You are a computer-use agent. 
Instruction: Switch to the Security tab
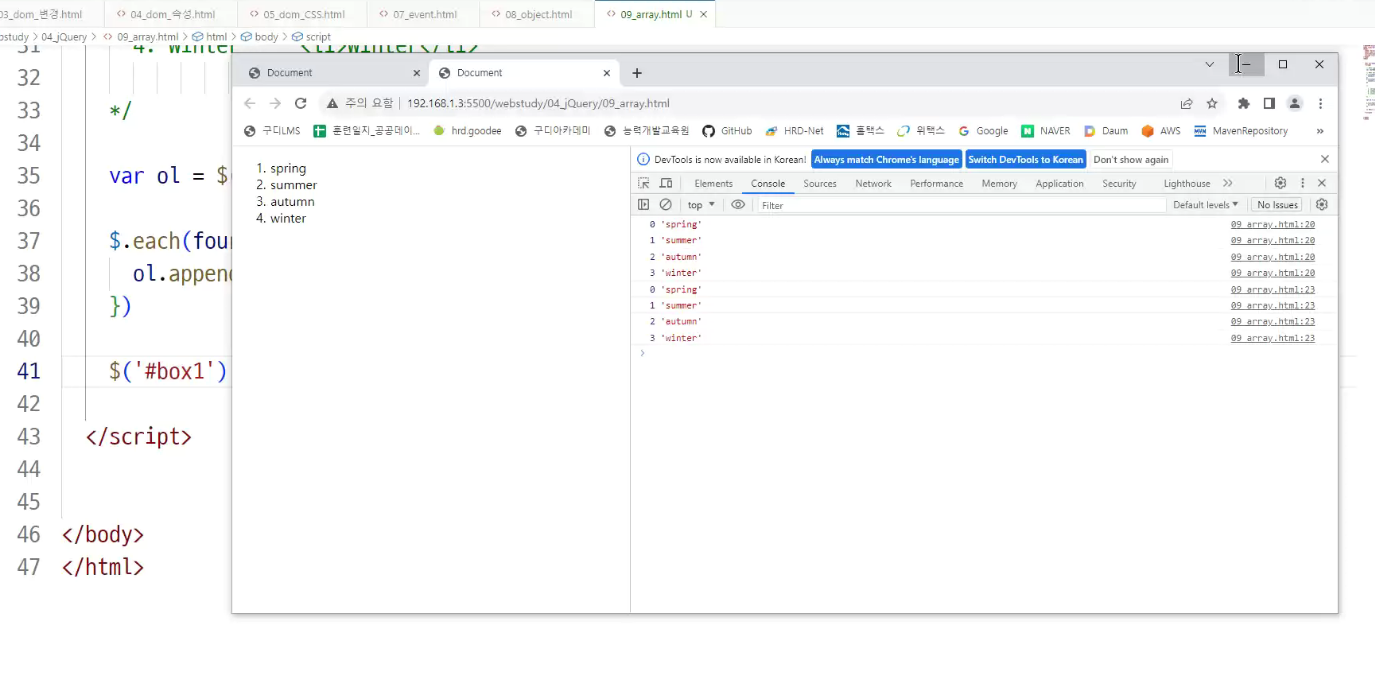click(x=1119, y=183)
